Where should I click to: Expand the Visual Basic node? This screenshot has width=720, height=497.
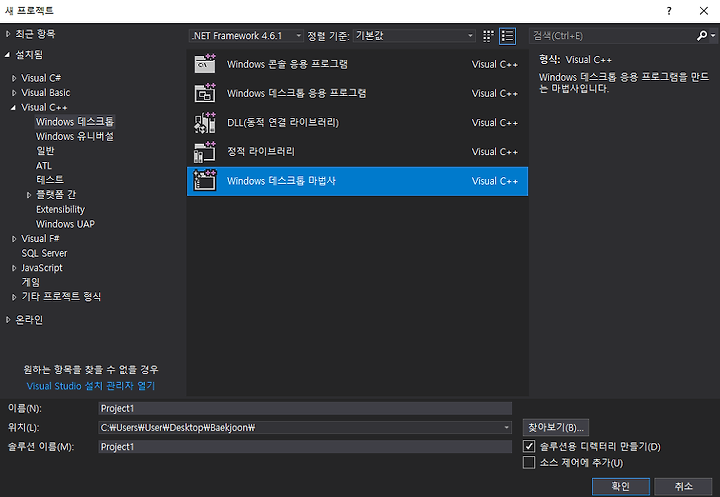(x=14, y=93)
